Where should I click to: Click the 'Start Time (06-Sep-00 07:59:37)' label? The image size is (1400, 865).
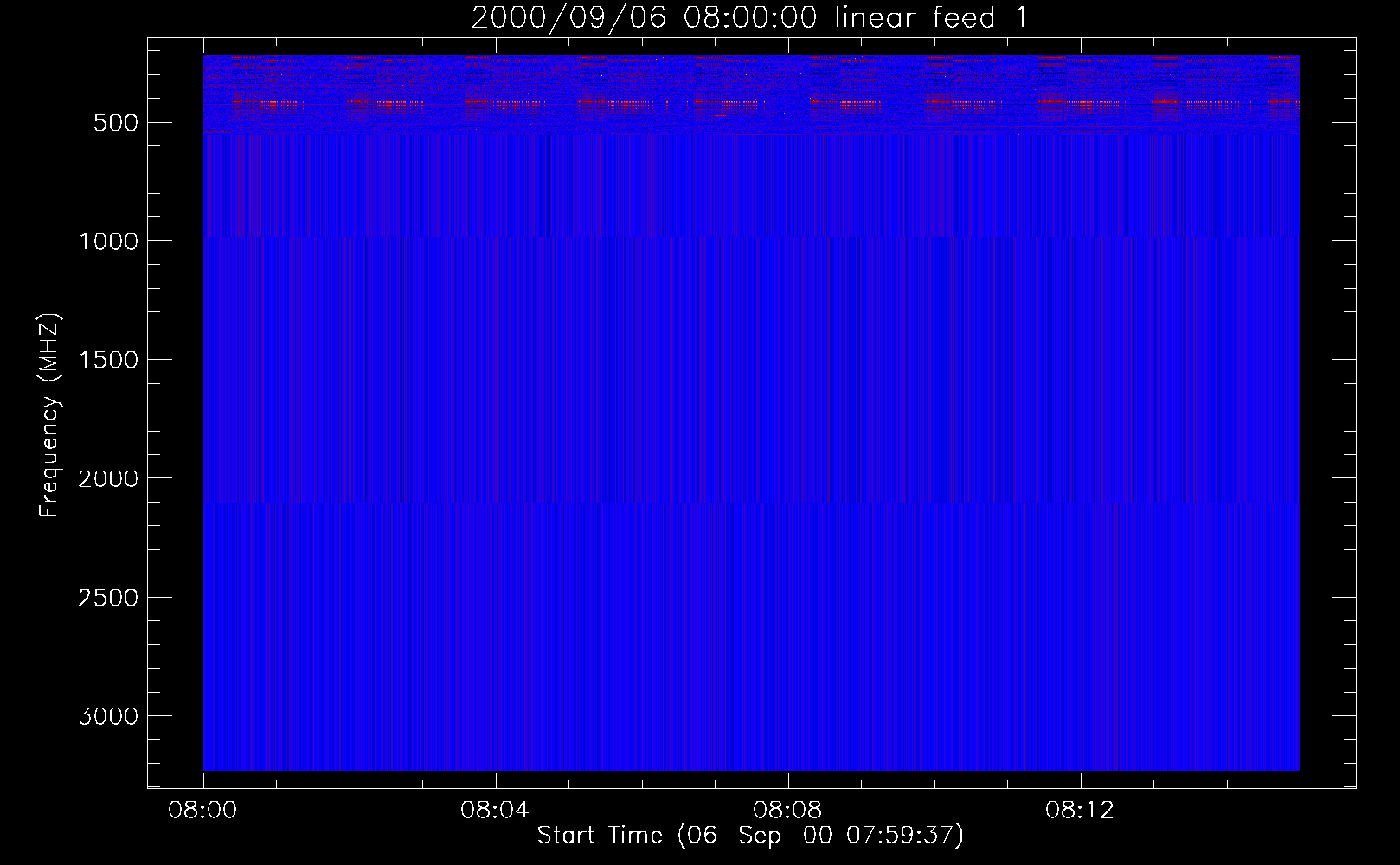point(750,836)
